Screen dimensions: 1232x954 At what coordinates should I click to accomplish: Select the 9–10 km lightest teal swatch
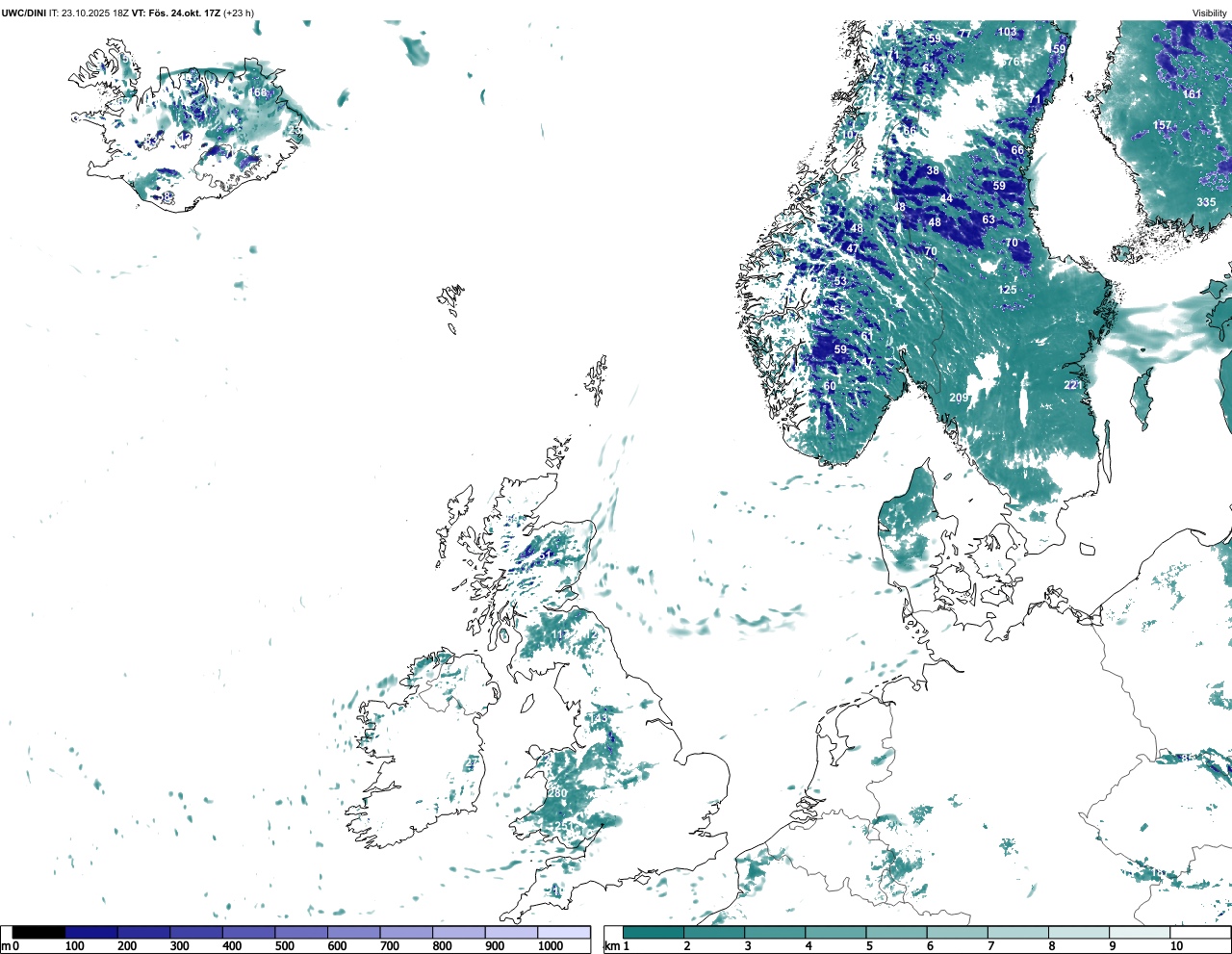click(1140, 932)
